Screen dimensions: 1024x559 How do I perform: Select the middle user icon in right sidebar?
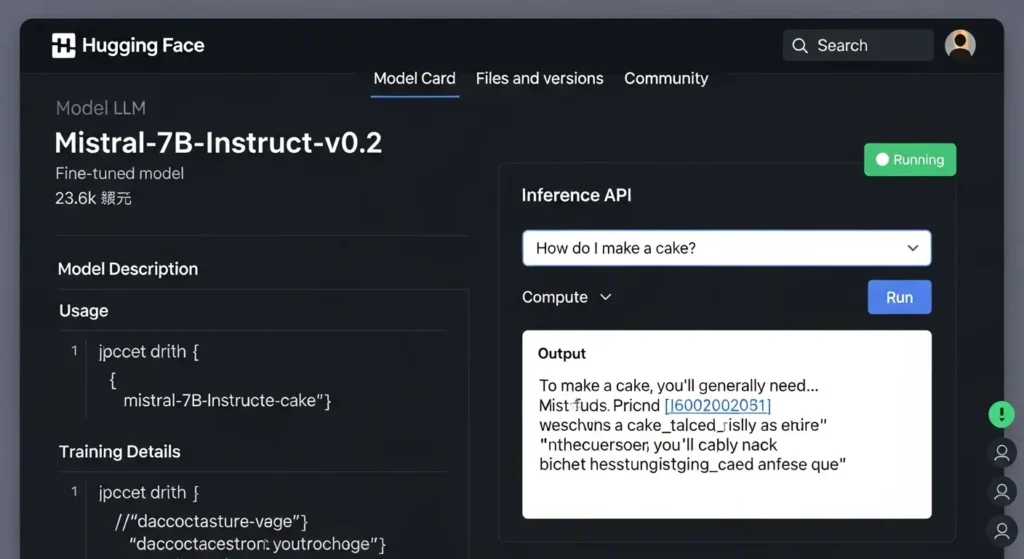click(1001, 491)
